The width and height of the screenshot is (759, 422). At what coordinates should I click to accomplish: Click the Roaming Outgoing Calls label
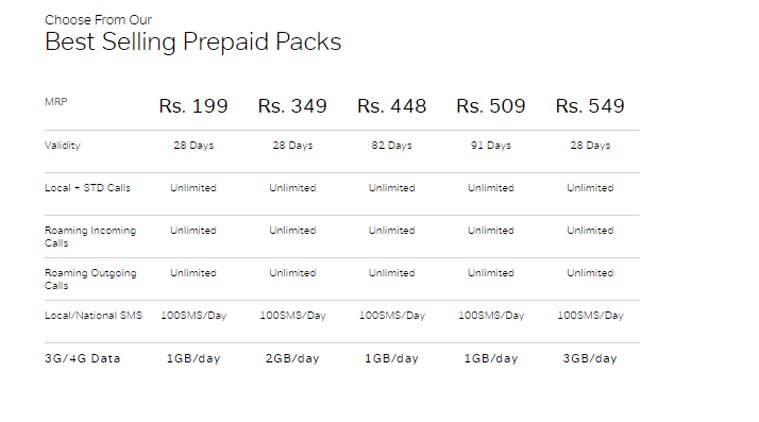pos(90,279)
